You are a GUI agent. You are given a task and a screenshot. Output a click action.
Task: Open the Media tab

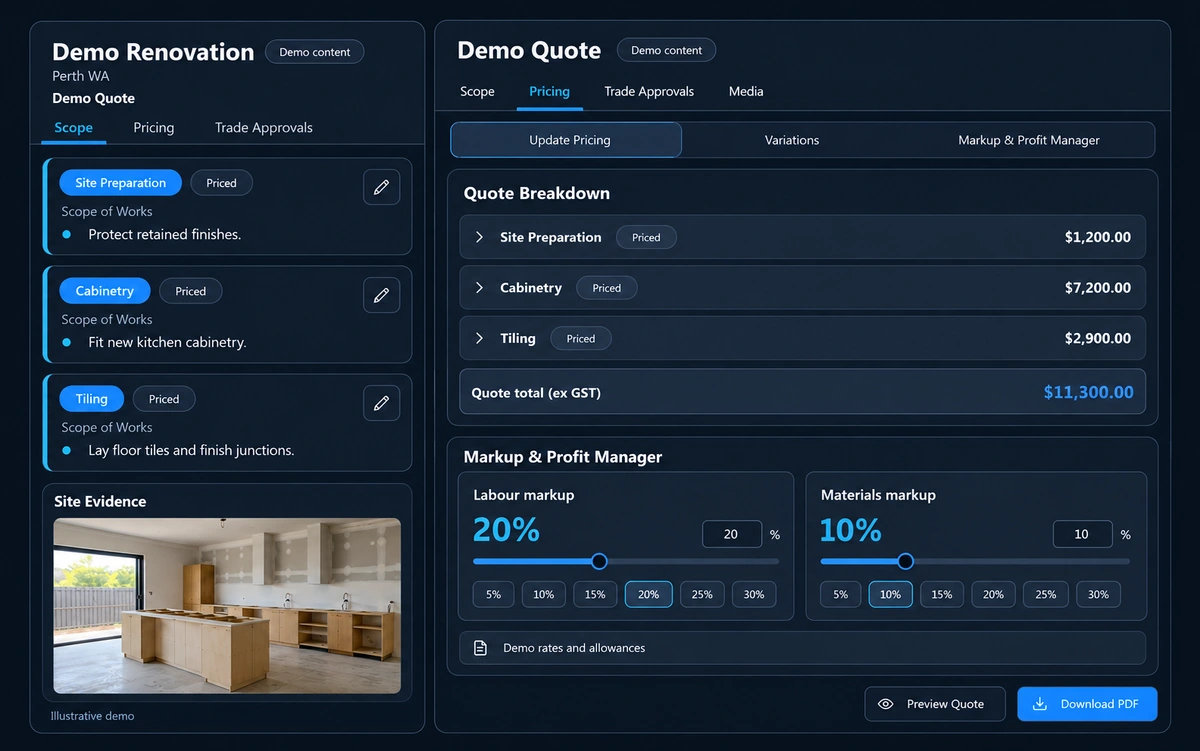coord(746,91)
